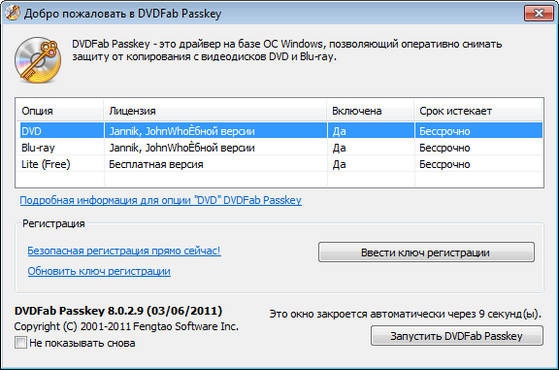The height and width of the screenshot is (370, 559).
Task: Click 'Ввести ключ регистрации' button
Action: click(x=426, y=252)
